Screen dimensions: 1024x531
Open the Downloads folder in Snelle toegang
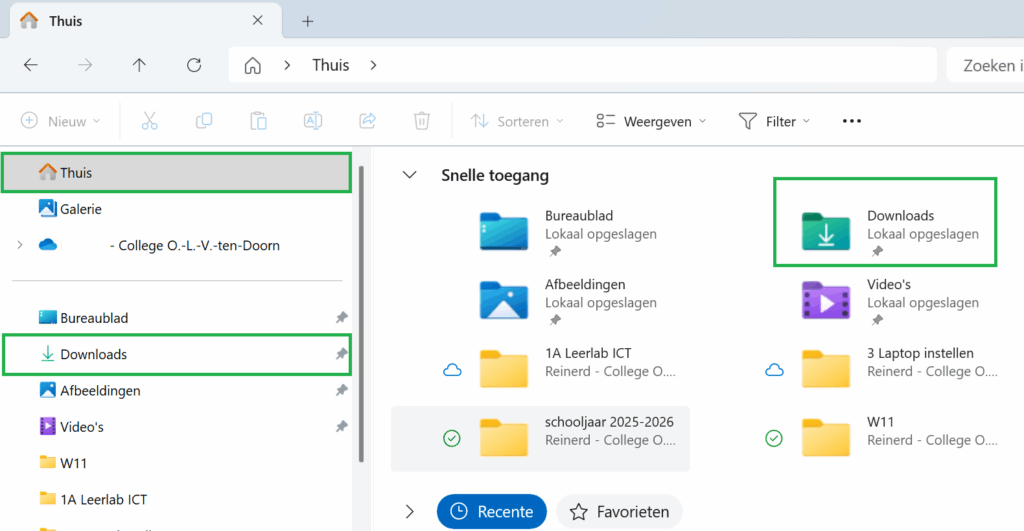(885, 225)
